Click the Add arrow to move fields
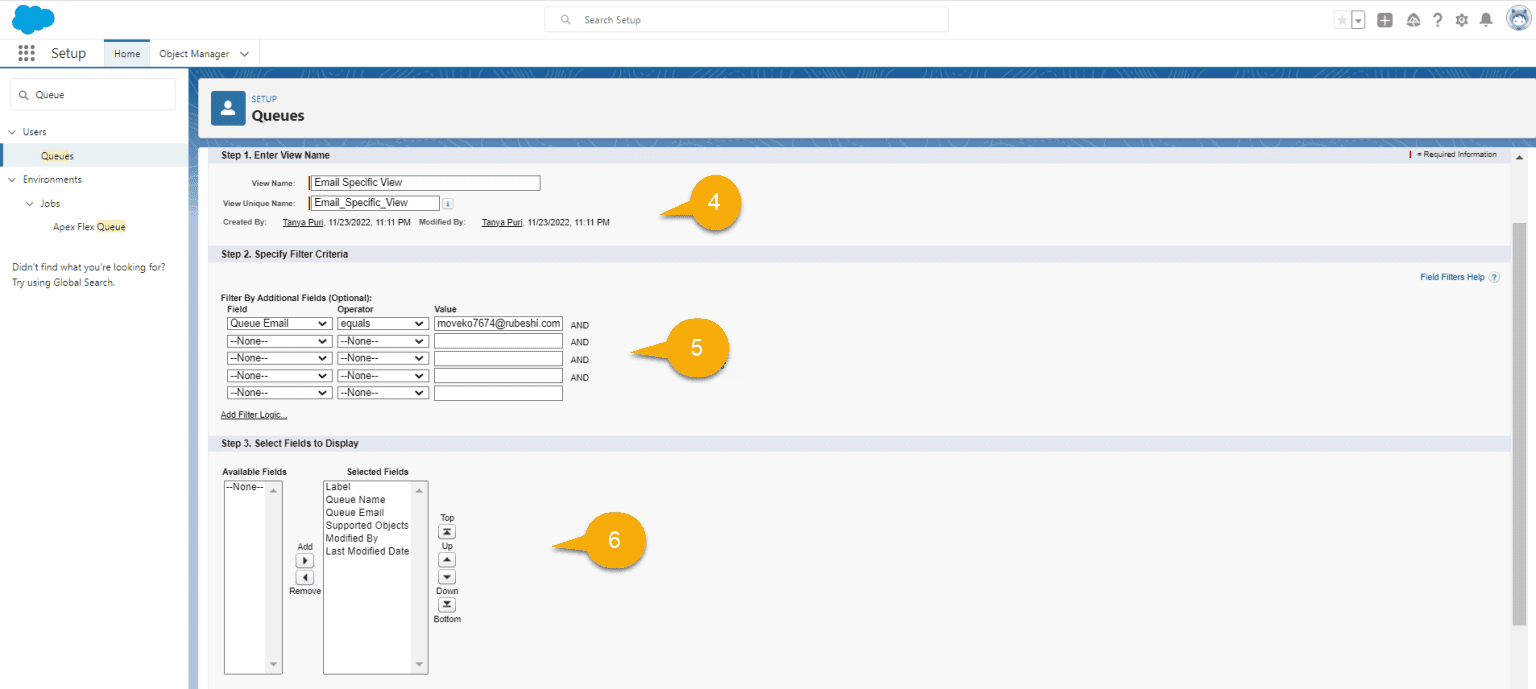The height and width of the screenshot is (689, 1536). point(305,560)
